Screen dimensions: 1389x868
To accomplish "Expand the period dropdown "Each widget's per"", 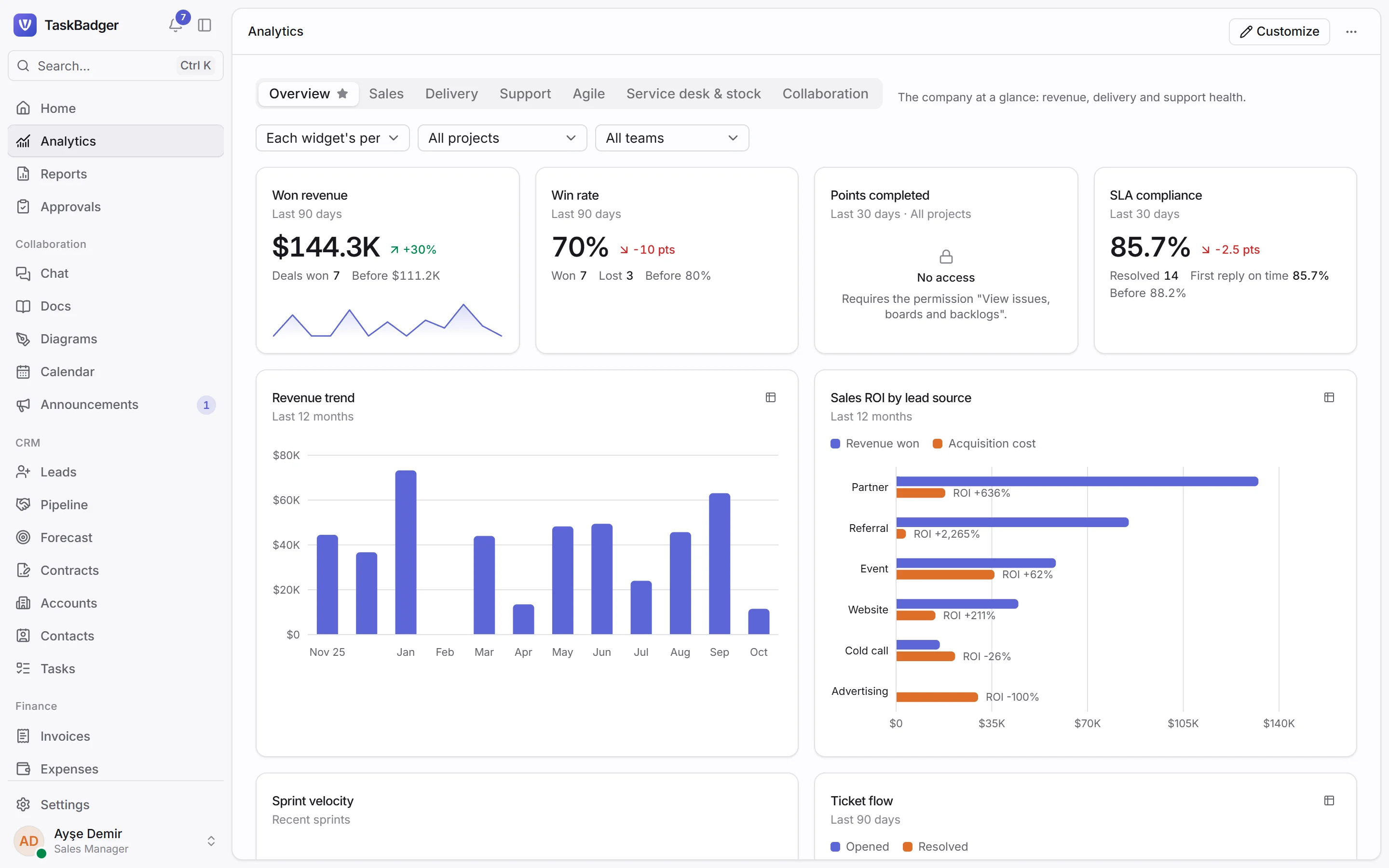I will pyautogui.click(x=332, y=138).
